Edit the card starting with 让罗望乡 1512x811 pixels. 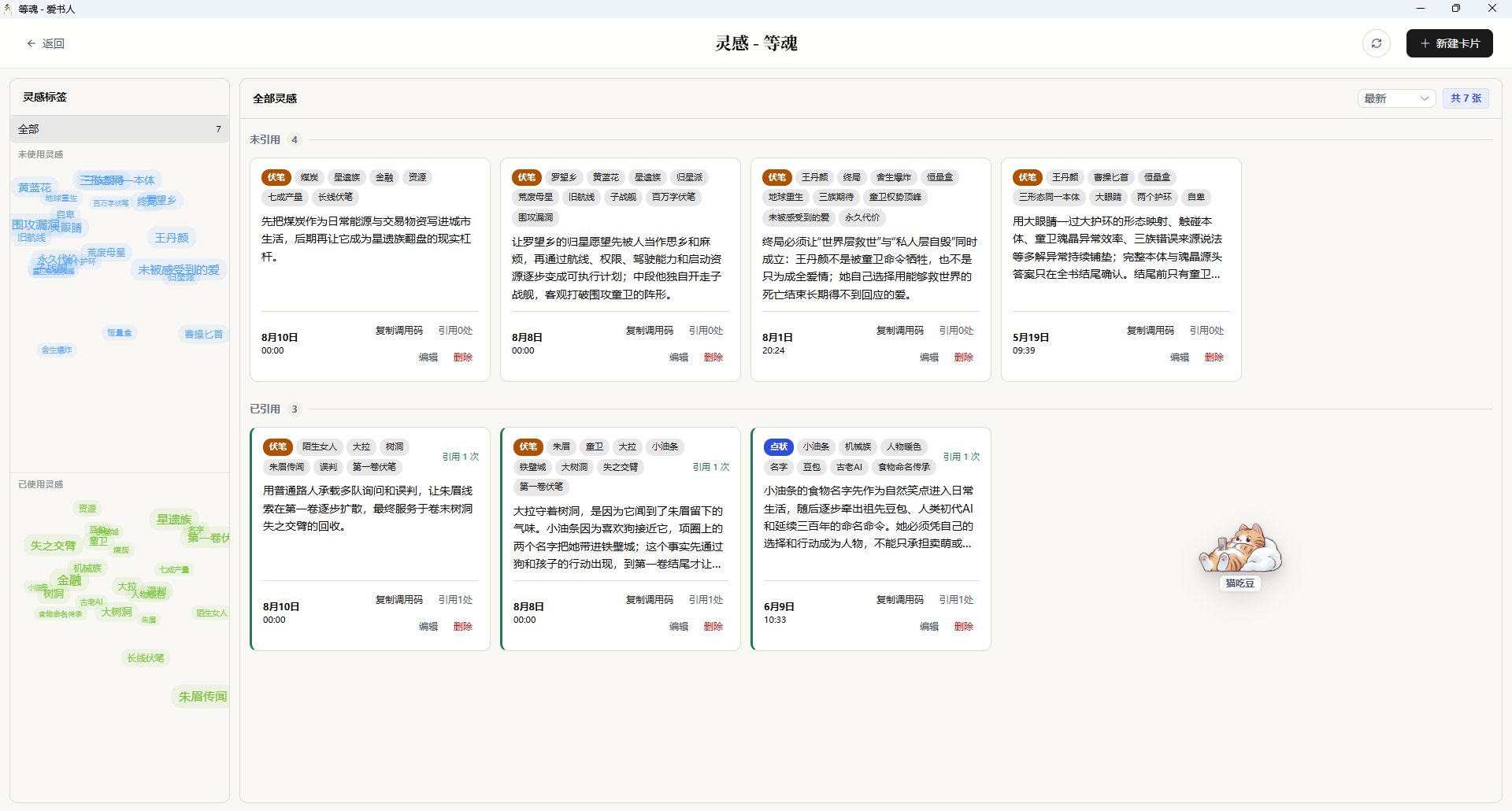(x=679, y=357)
